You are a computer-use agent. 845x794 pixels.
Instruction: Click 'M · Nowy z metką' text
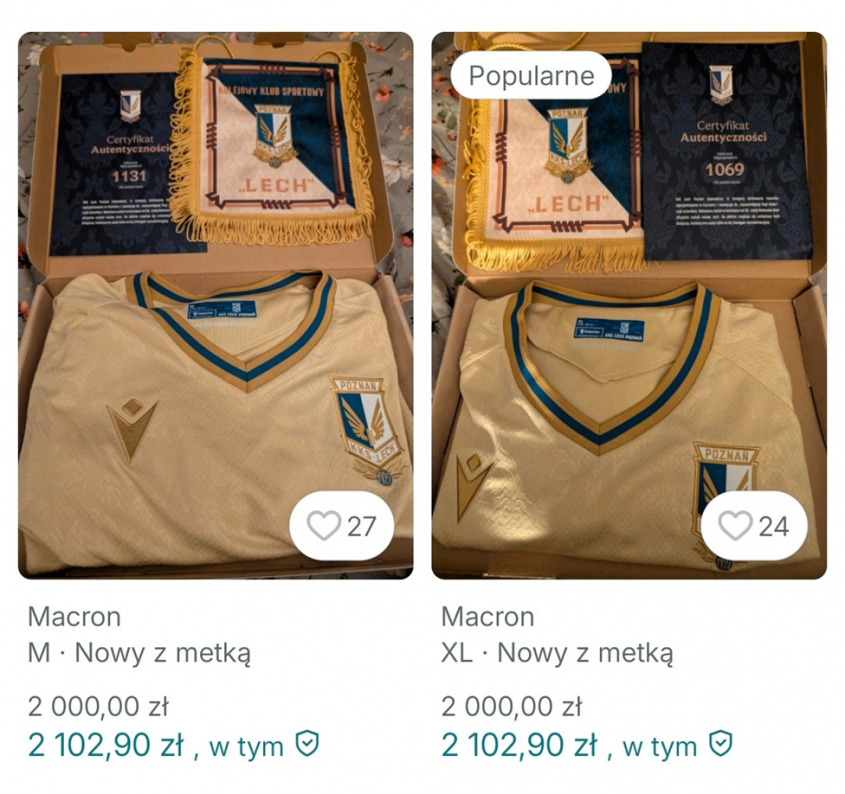pyautogui.click(x=140, y=653)
